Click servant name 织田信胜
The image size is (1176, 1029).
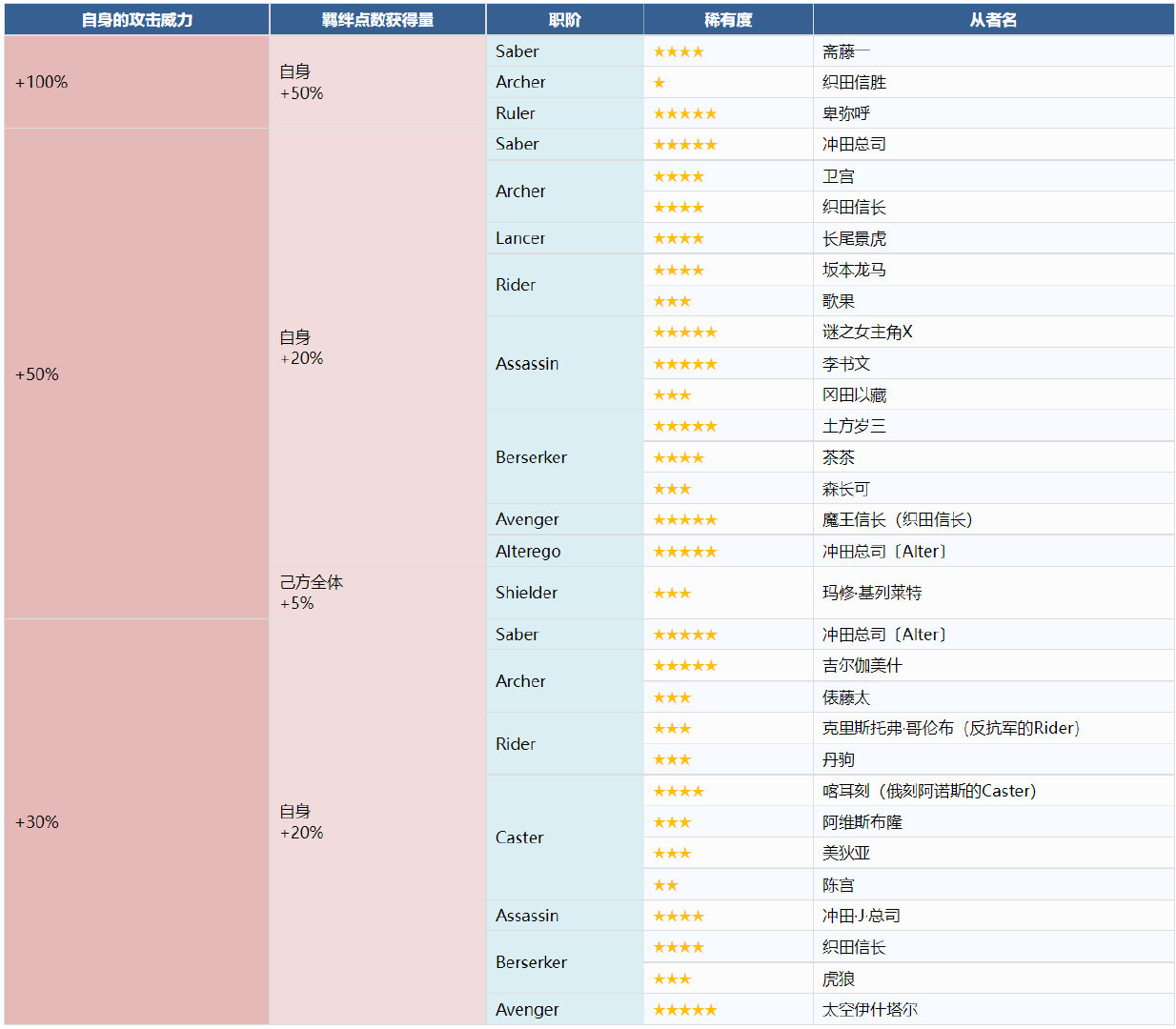click(854, 82)
